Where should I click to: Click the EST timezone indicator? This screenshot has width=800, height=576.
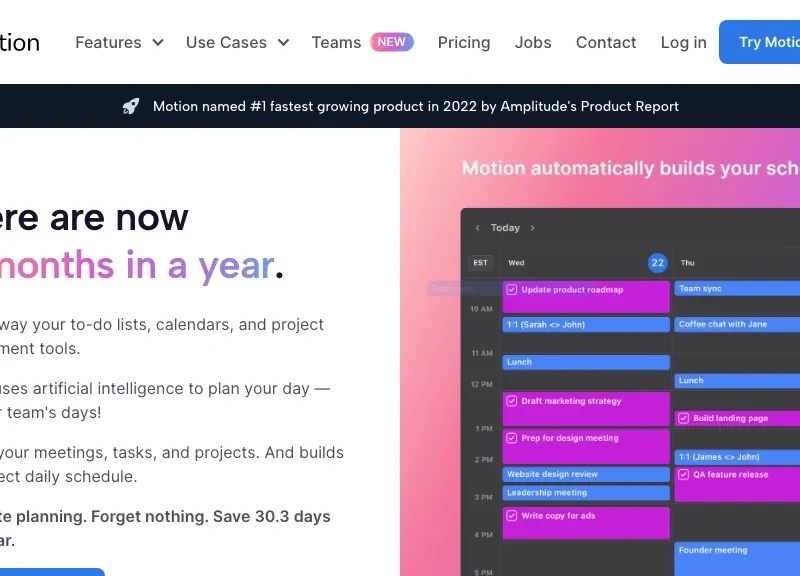[x=479, y=263]
